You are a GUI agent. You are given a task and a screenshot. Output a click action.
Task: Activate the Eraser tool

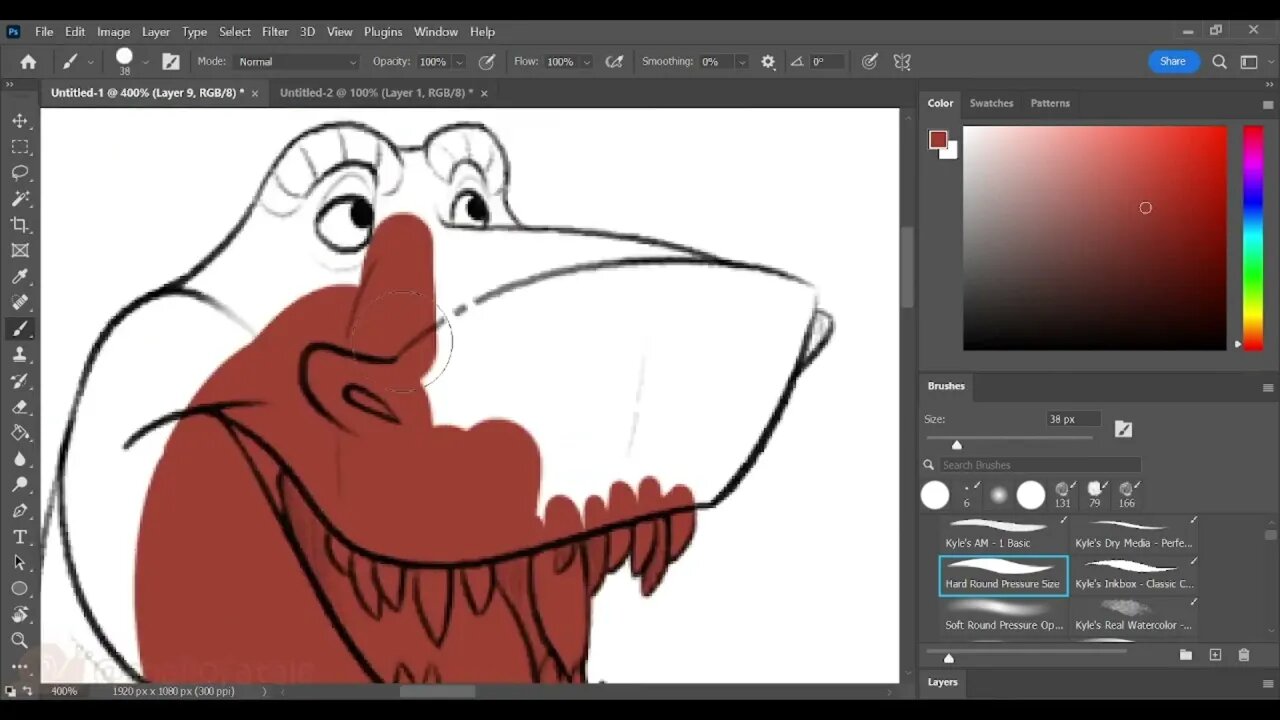(20, 407)
